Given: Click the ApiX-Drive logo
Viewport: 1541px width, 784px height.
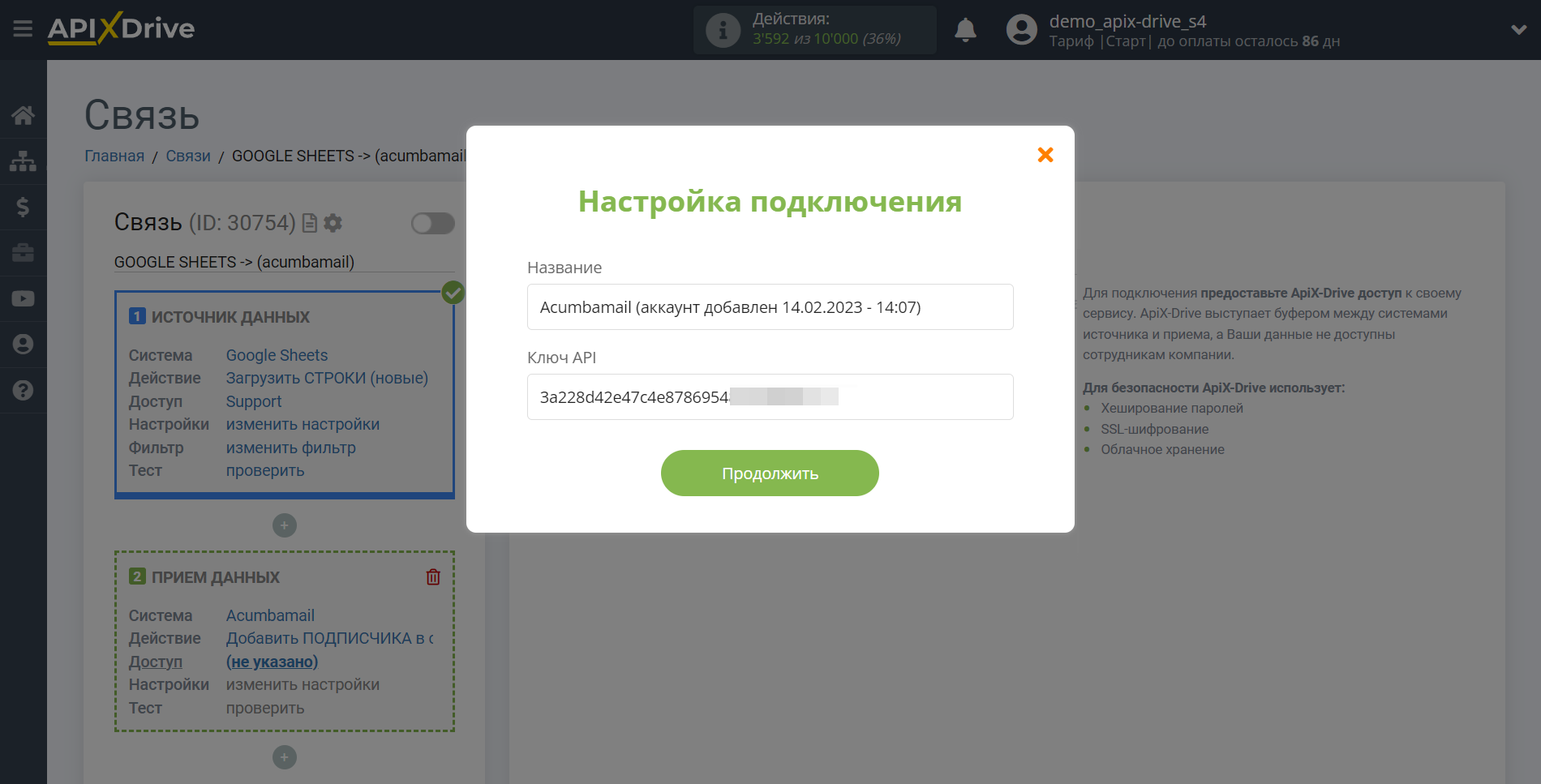Looking at the screenshot, I should 121,28.
